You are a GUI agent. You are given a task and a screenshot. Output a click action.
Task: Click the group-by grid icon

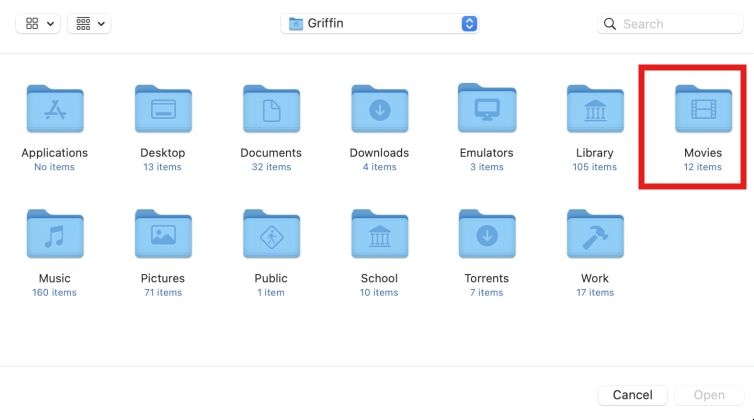pos(83,23)
